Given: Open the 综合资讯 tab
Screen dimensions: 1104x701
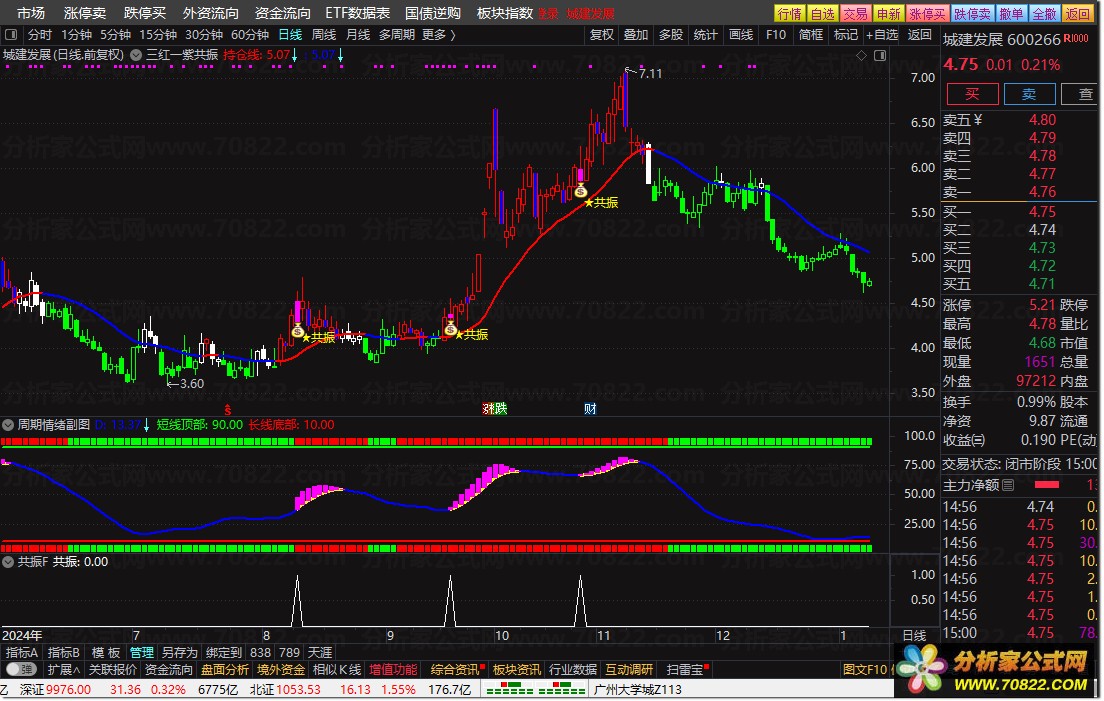Looking at the screenshot, I should click(455, 669).
